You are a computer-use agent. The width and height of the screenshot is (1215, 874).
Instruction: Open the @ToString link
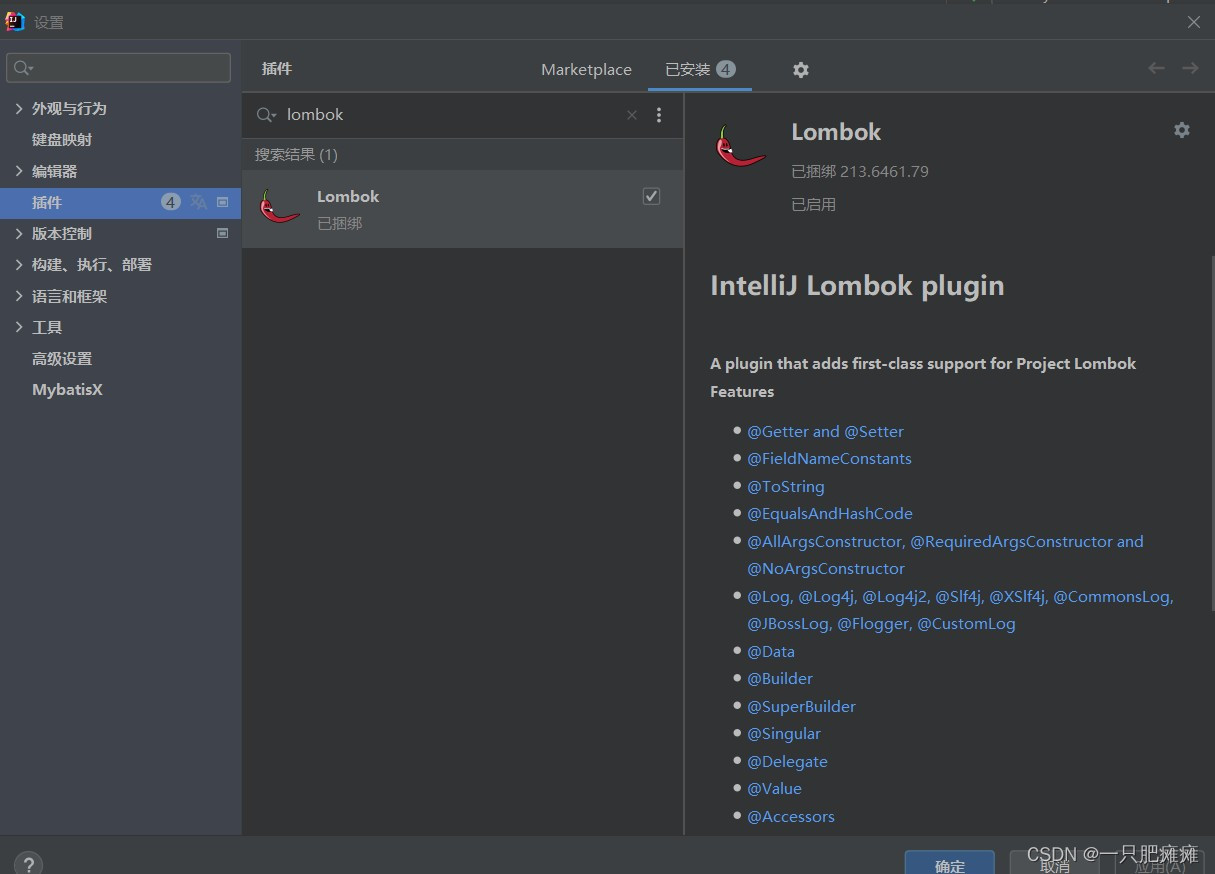pyautogui.click(x=786, y=486)
